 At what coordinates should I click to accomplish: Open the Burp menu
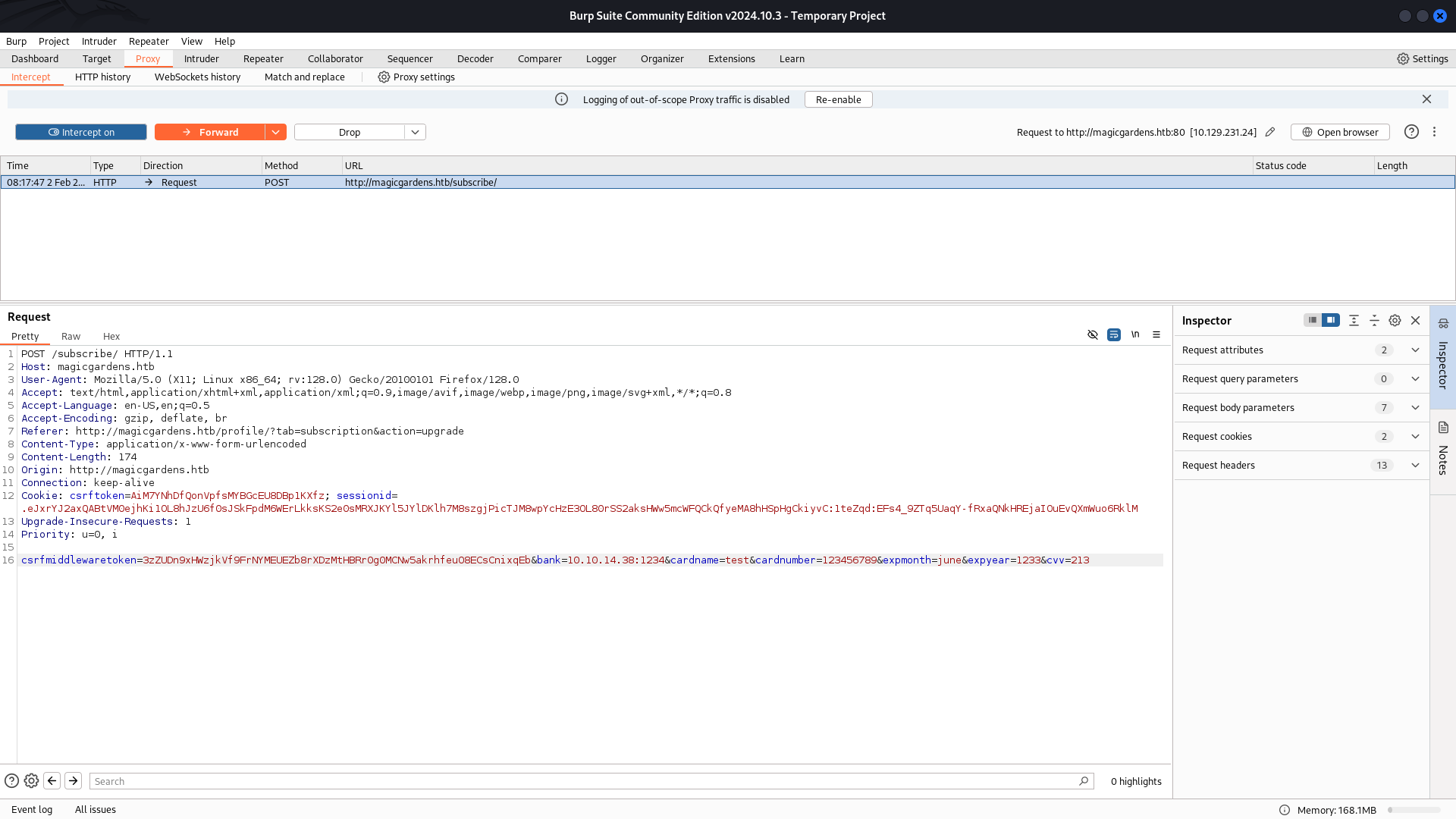click(x=16, y=41)
